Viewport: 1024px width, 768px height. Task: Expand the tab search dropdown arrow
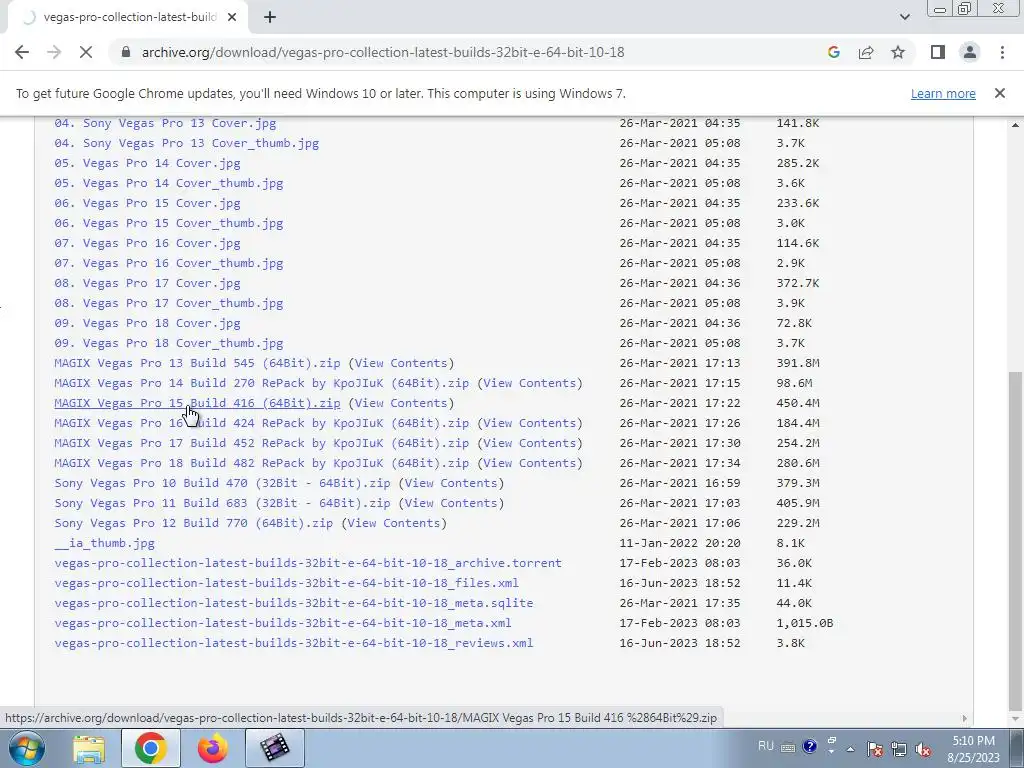[904, 17]
